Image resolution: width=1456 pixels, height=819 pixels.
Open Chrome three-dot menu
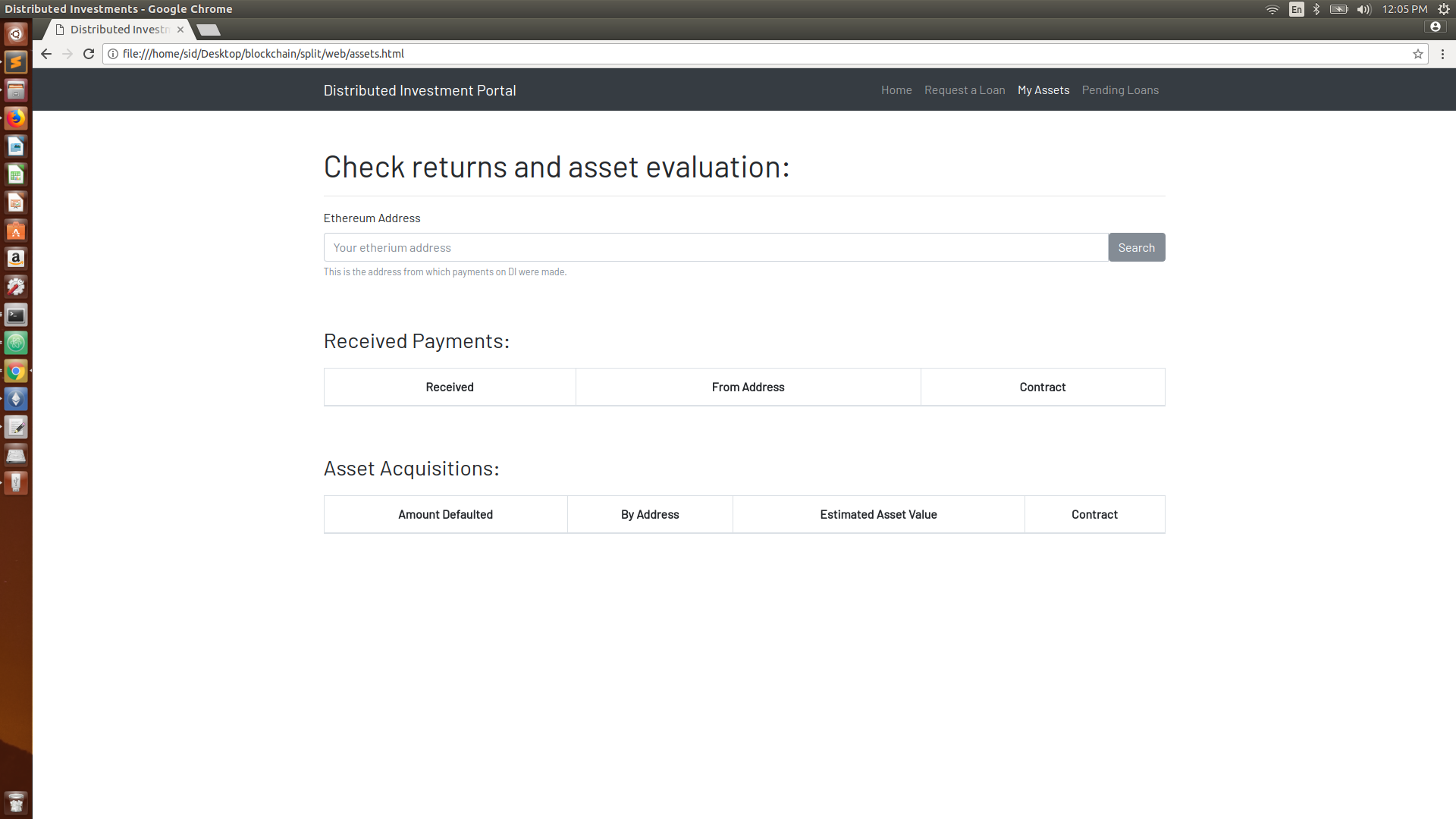(x=1442, y=54)
